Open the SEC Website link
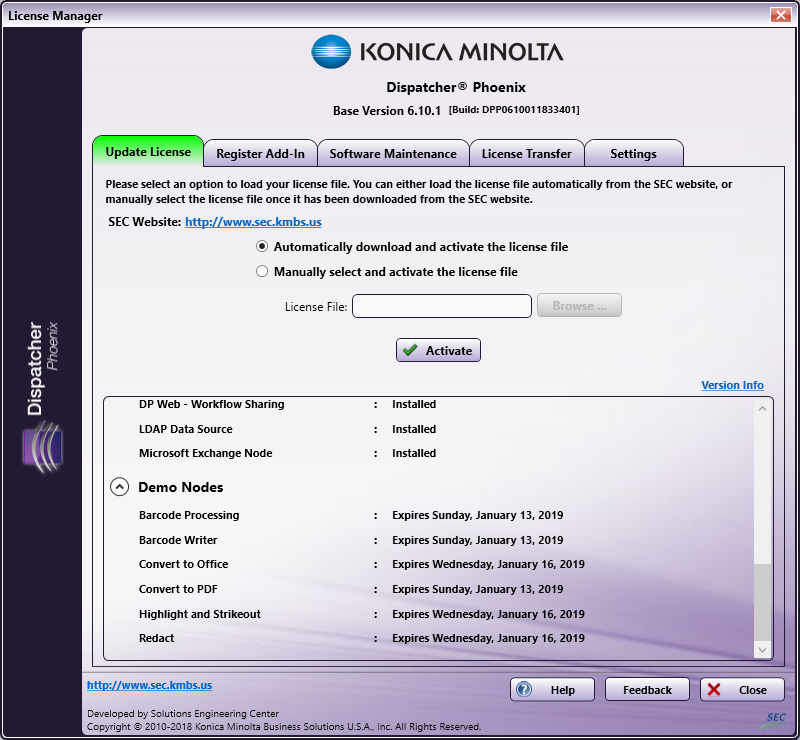The width and height of the screenshot is (800, 740). pos(253,221)
